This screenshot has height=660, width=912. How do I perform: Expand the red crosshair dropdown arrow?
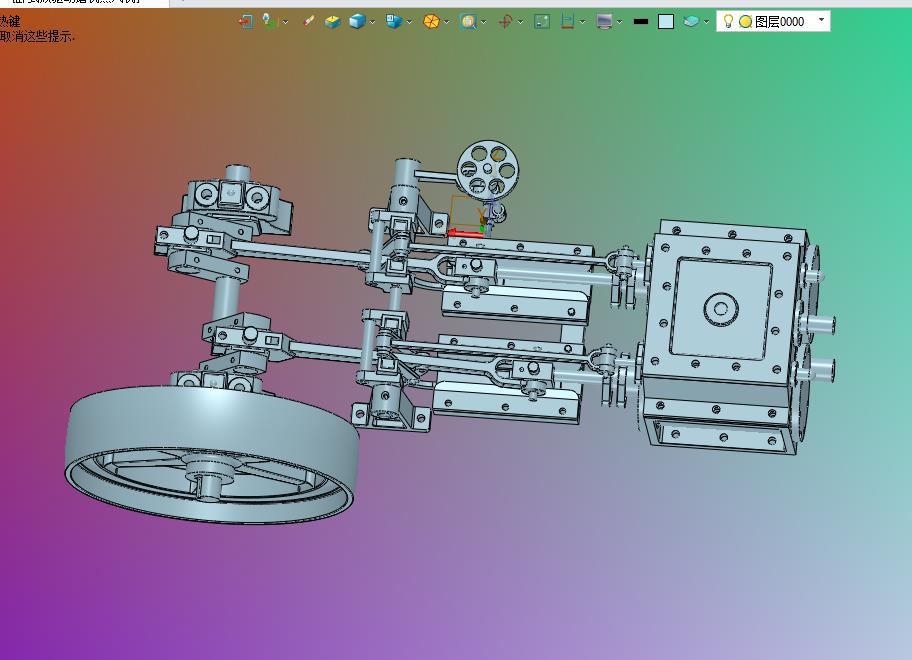click(x=520, y=22)
